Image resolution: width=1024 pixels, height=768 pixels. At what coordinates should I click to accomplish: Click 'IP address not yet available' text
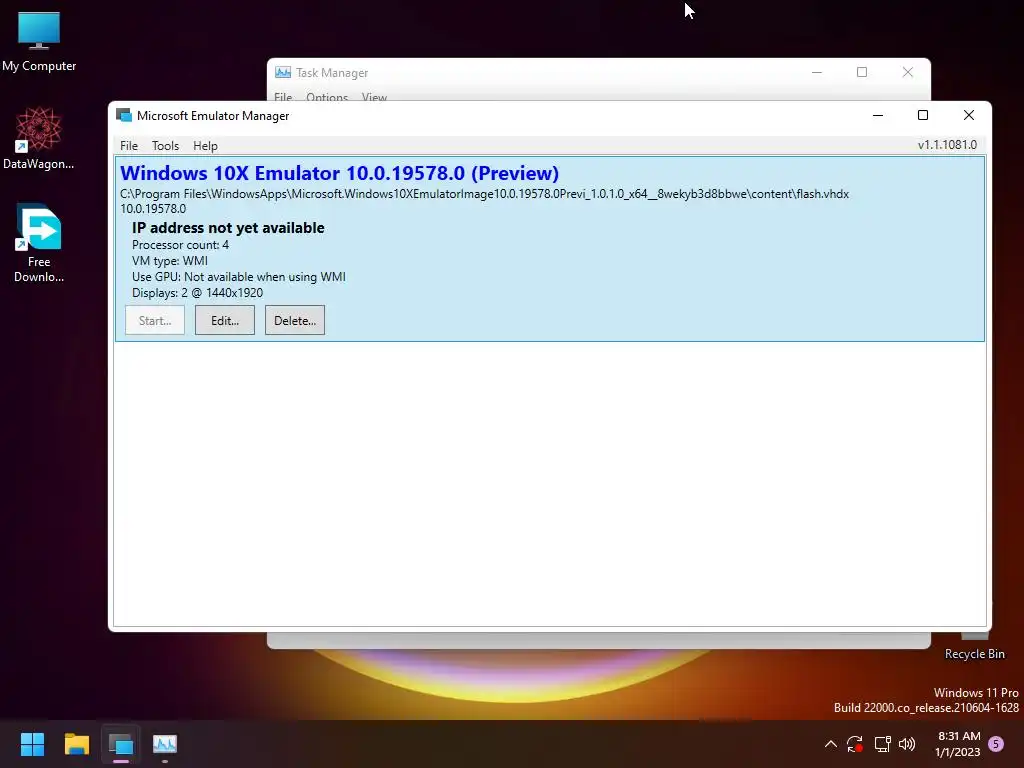click(x=228, y=228)
